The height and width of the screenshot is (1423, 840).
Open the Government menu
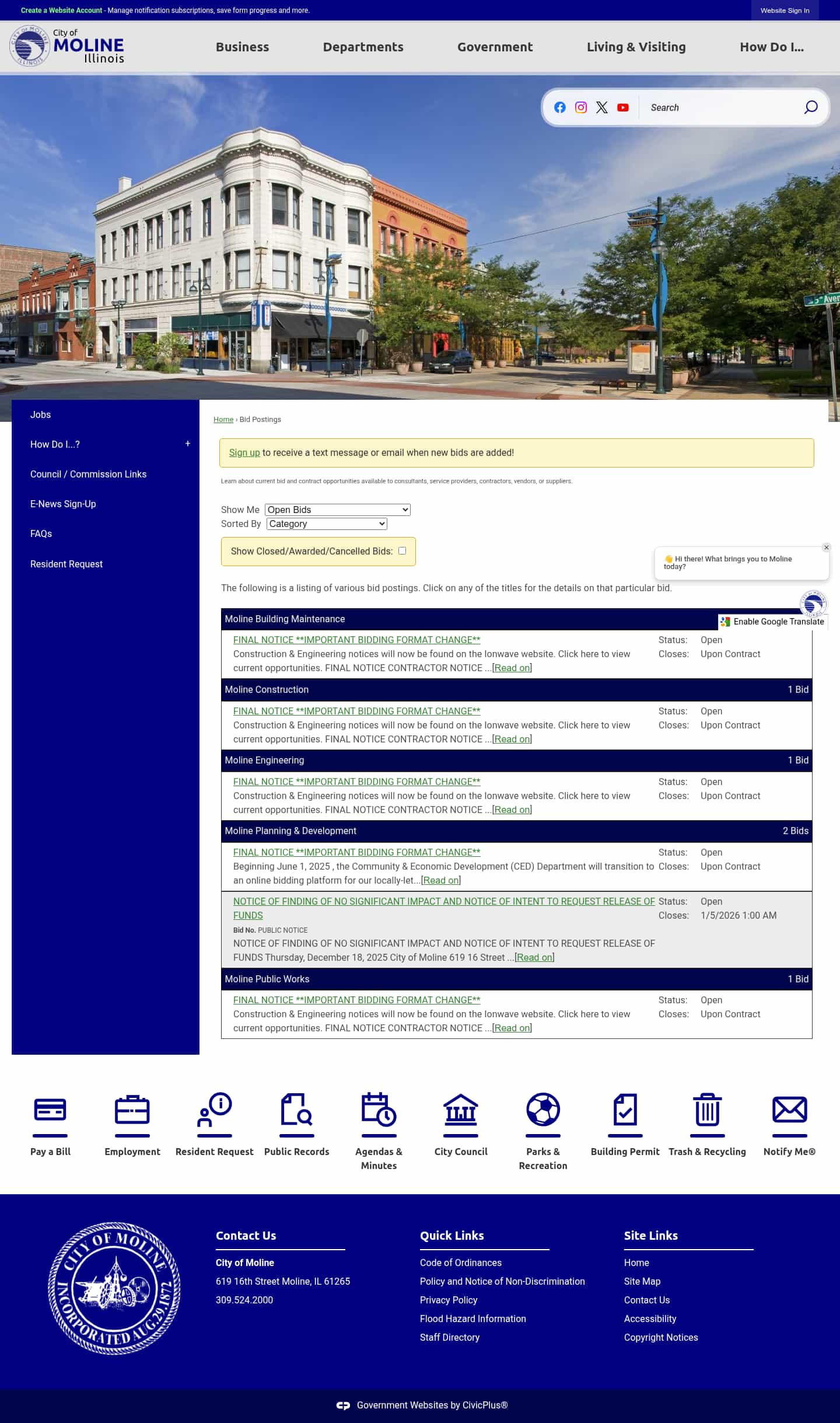pos(495,47)
